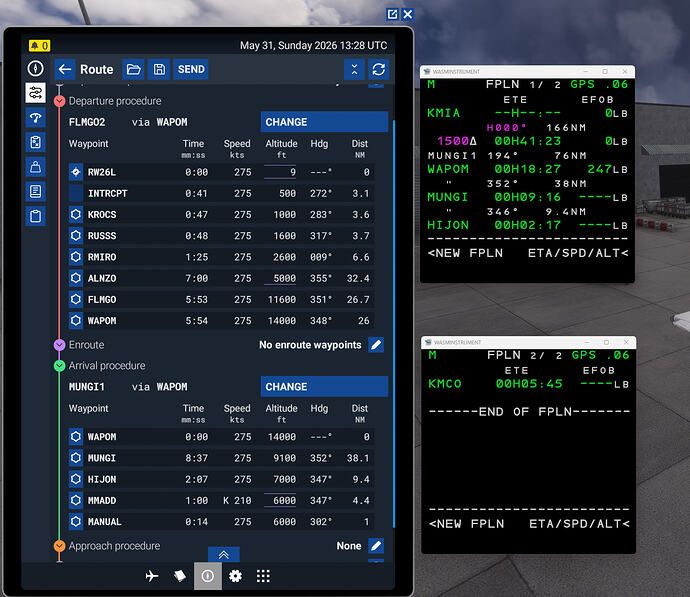Change the MUNGI1 arrival procedure
Image resolution: width=690 pixels, height=597 pixels.
click(324, 387)
